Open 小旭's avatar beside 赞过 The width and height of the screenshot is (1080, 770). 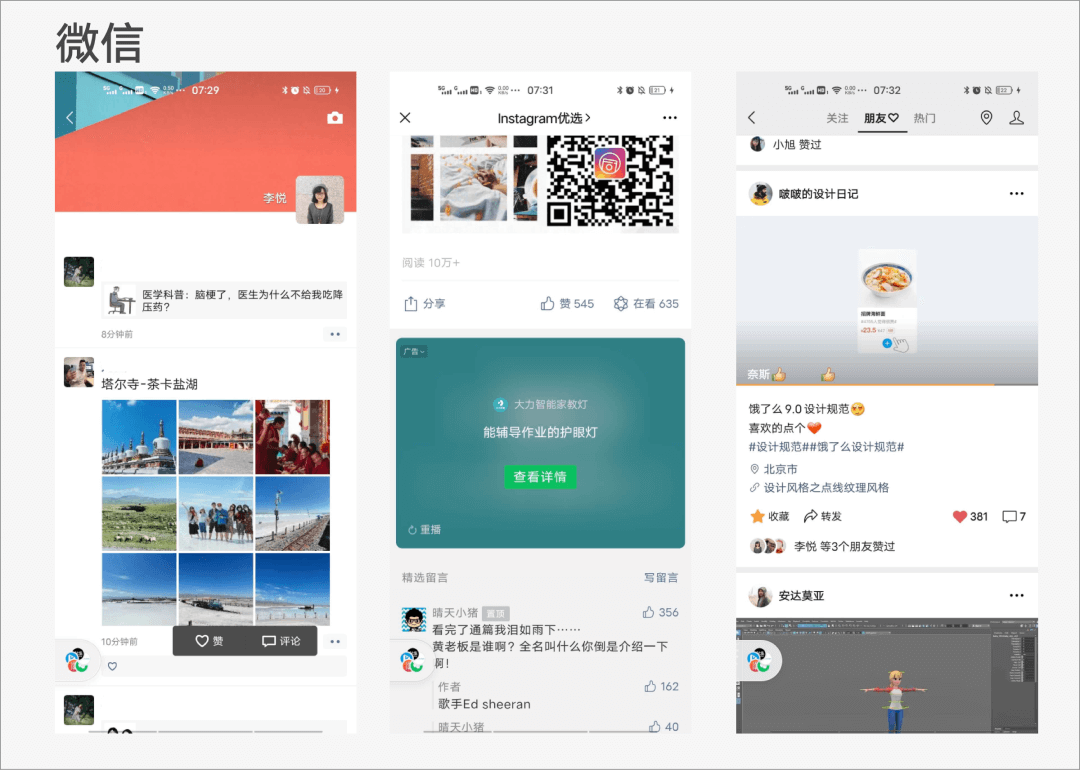pyautogui.click(x=757, y=144)
